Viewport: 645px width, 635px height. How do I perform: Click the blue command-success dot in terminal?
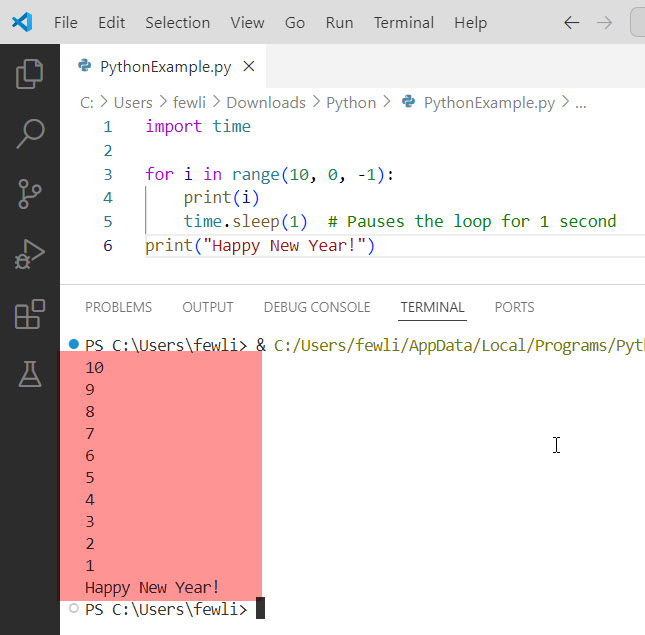click(74, 344)
